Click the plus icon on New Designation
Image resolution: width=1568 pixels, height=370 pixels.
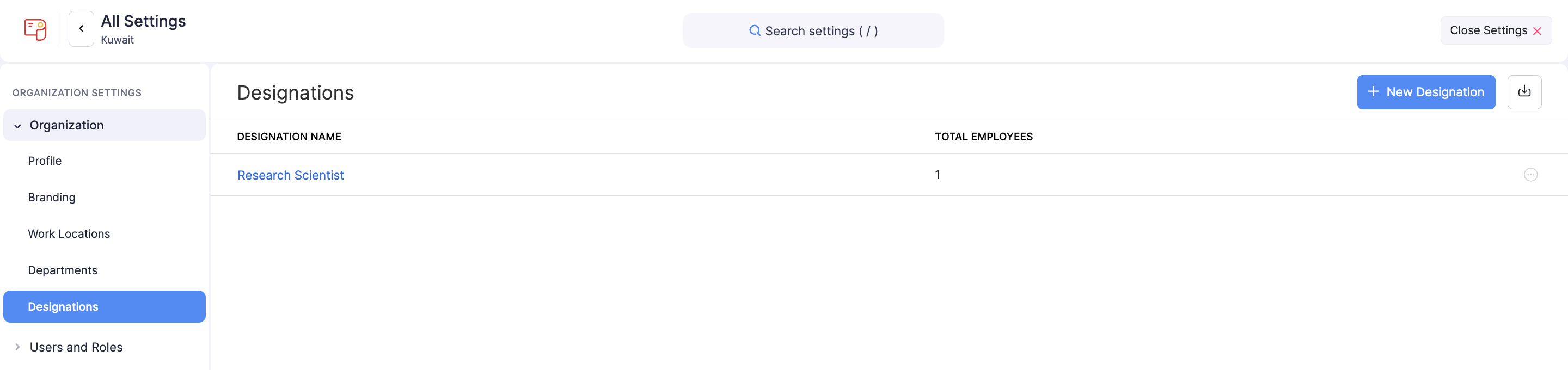coord(1373,92)
